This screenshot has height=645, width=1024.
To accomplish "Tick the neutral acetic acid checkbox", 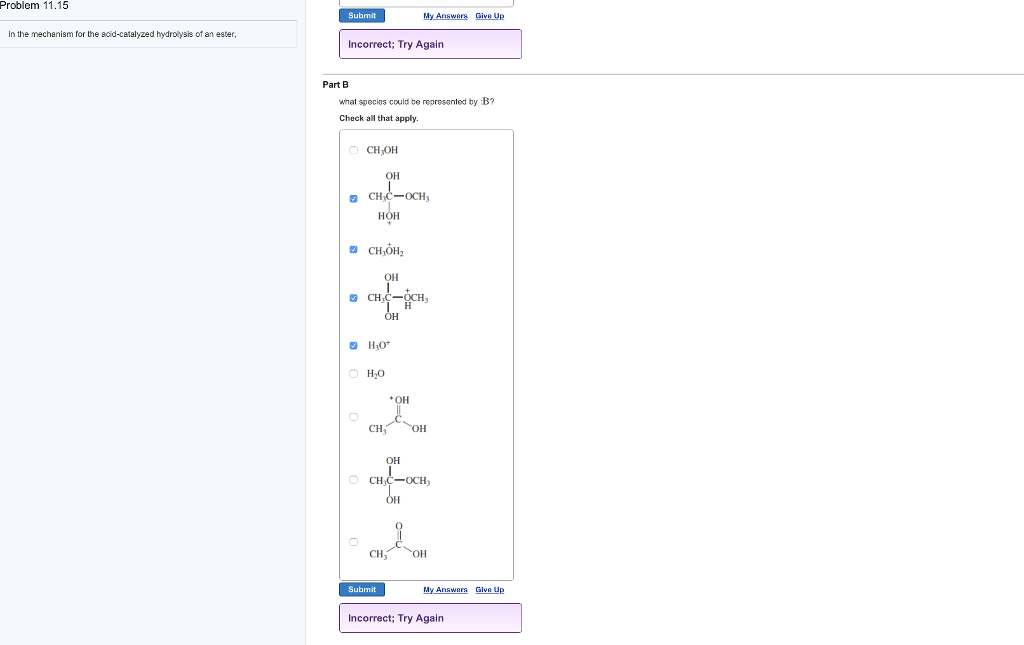I will pyautogui.click(x=353, y=542).
